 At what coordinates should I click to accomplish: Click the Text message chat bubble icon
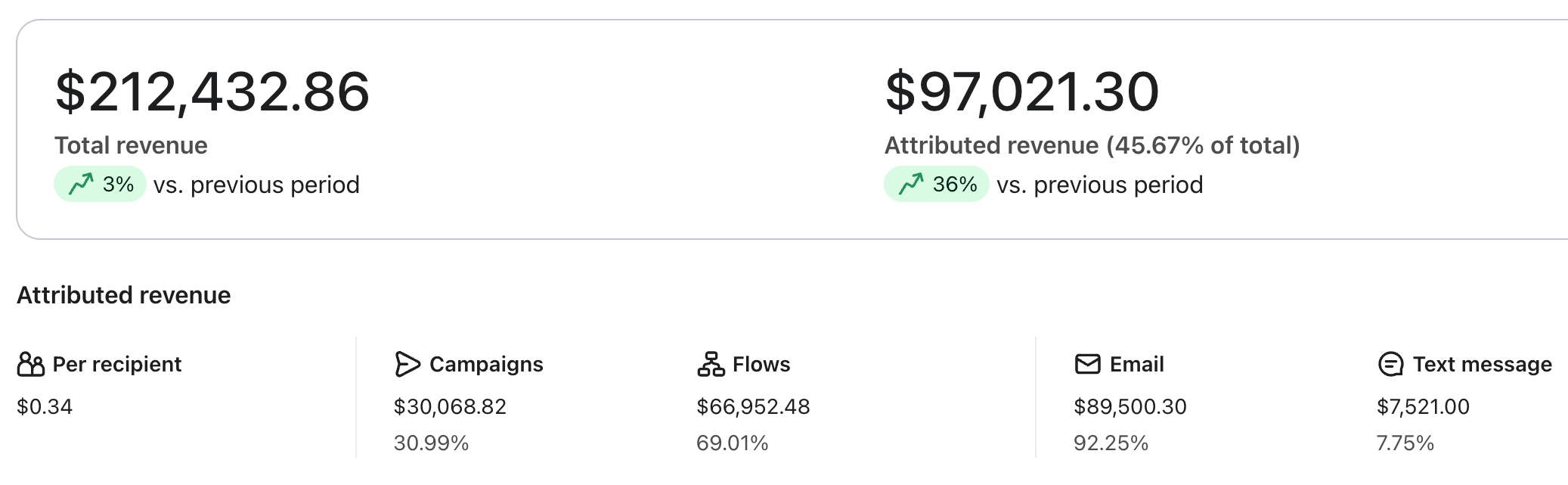point(1390,365)
